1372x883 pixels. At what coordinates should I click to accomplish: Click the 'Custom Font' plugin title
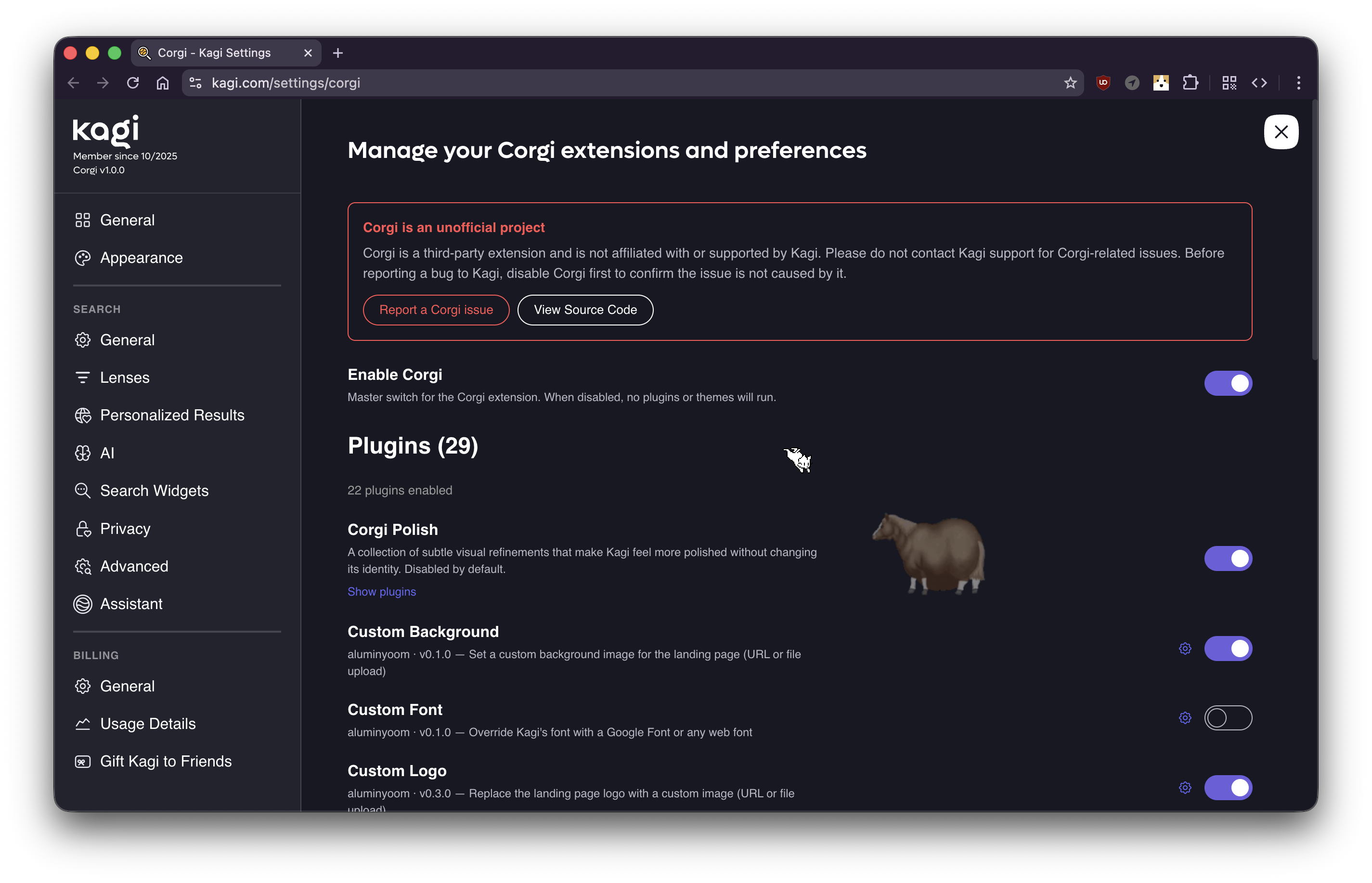point(394,710)
